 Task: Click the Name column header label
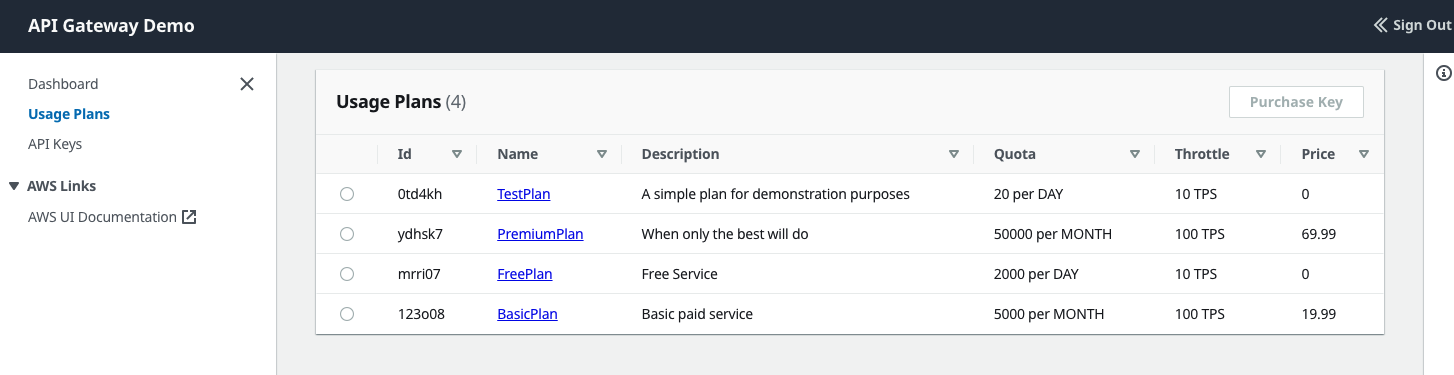[x=518, y=154]
